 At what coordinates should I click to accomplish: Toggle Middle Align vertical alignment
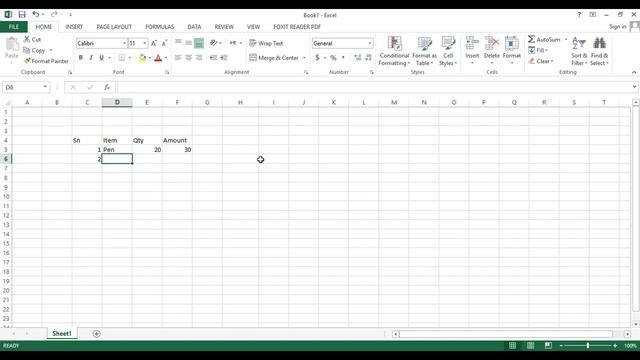pyautogui.click(x=189, y=43)
